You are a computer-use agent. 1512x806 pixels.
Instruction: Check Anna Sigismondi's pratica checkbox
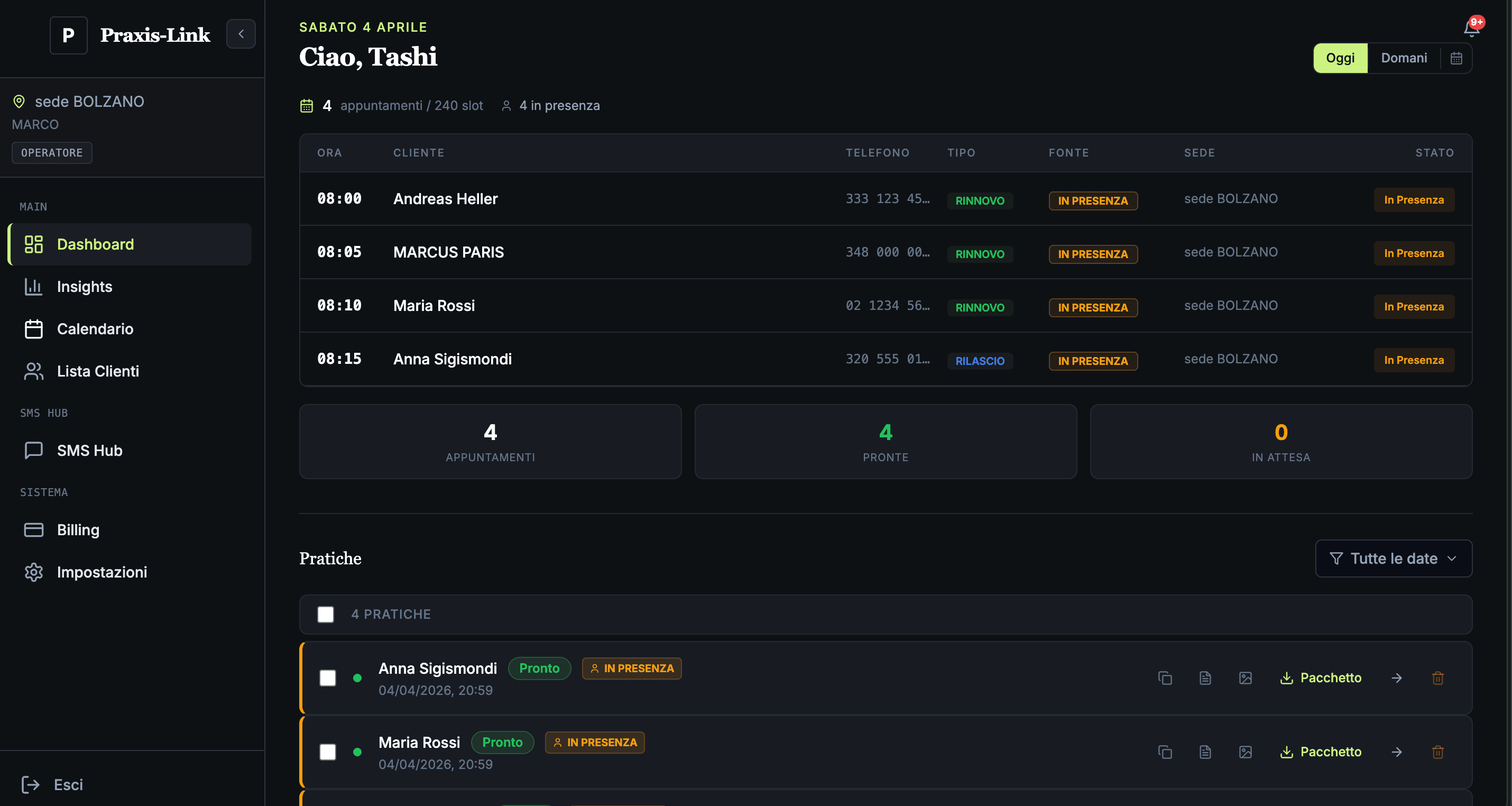(x=328, y=678)
